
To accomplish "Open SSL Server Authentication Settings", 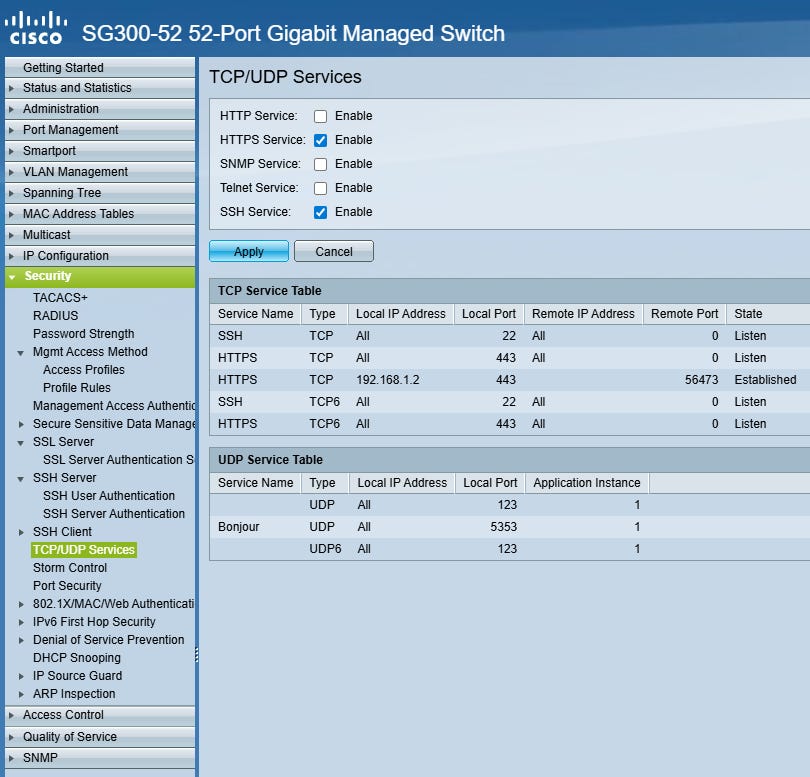I will [118, 460].
